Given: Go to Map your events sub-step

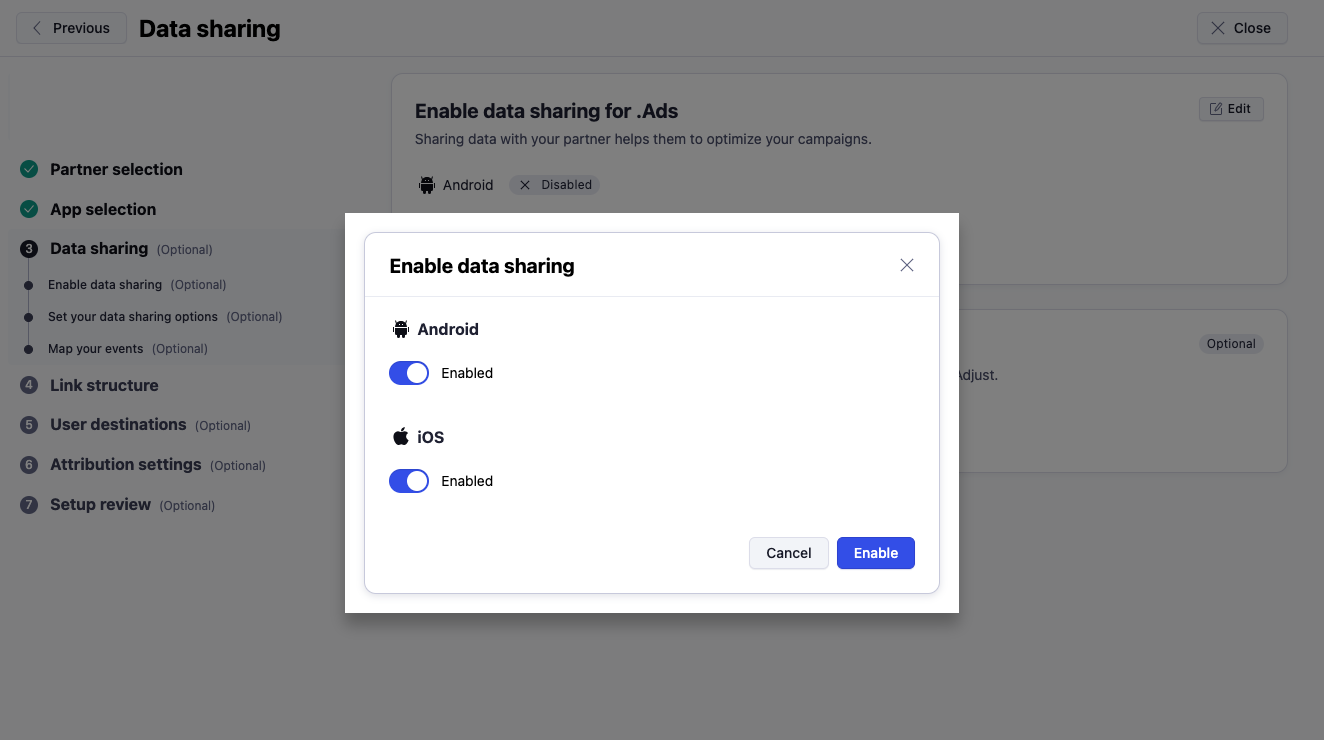Looking at the screenshot, I should coord(96,349).
